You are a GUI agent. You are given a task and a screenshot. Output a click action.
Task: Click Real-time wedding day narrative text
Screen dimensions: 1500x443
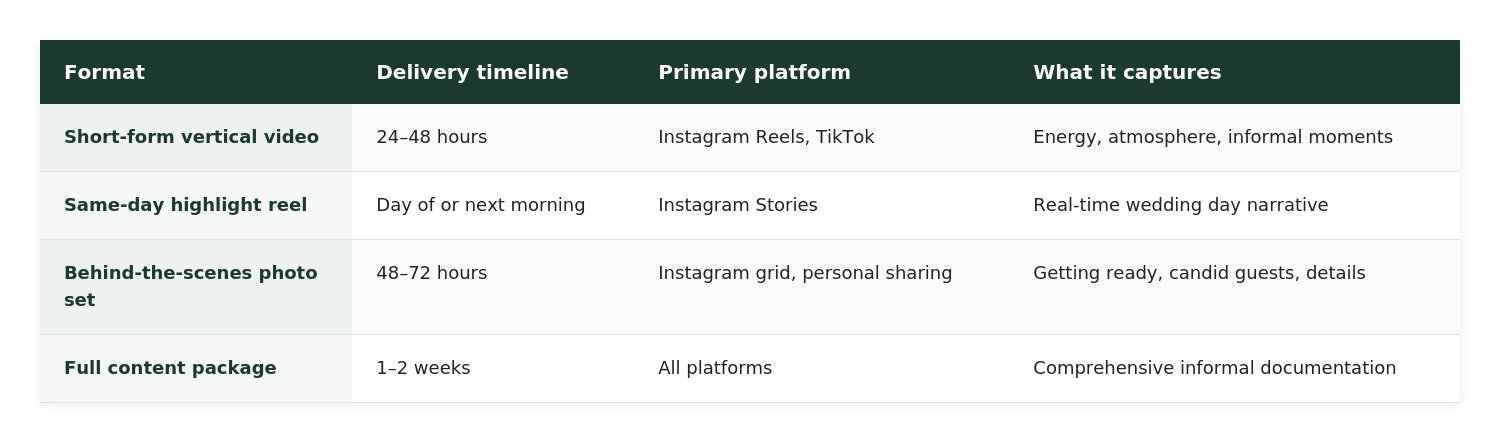click(x=1180, y=205)
